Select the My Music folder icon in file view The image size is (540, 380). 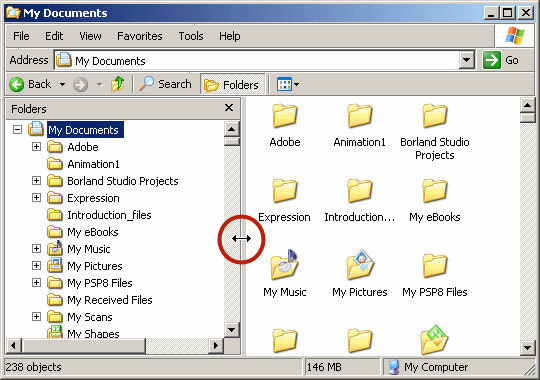point(284,265)
